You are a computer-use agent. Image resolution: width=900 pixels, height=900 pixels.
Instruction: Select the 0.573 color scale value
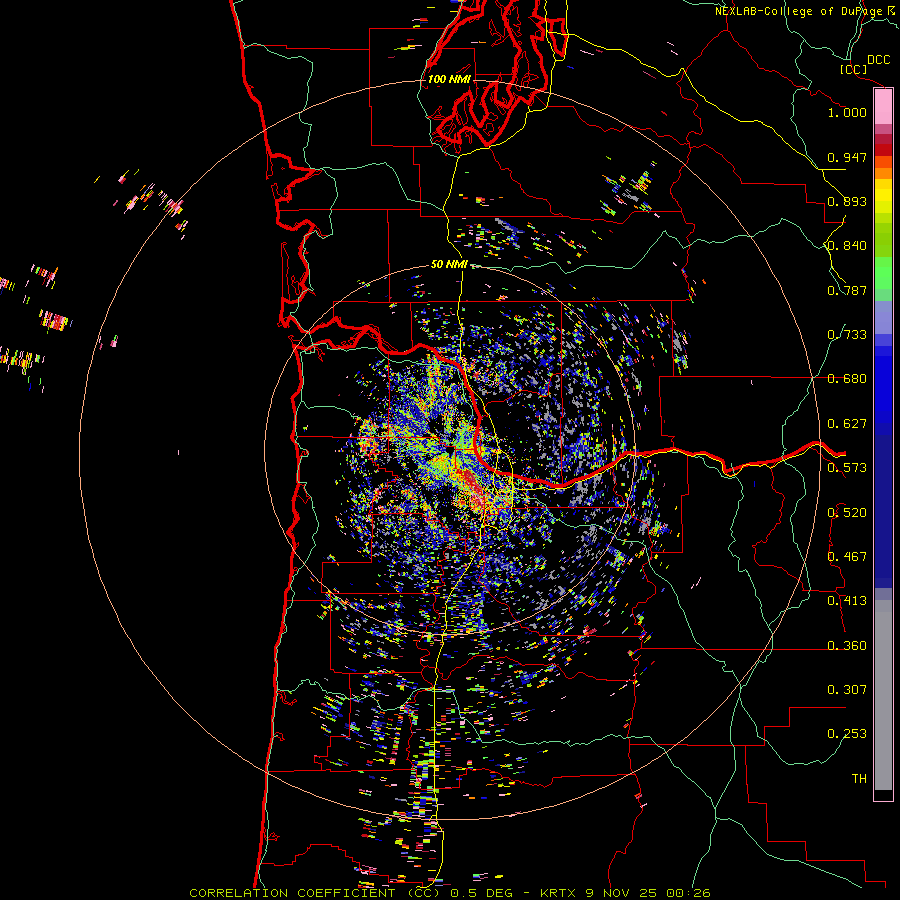tap(847, 468)
